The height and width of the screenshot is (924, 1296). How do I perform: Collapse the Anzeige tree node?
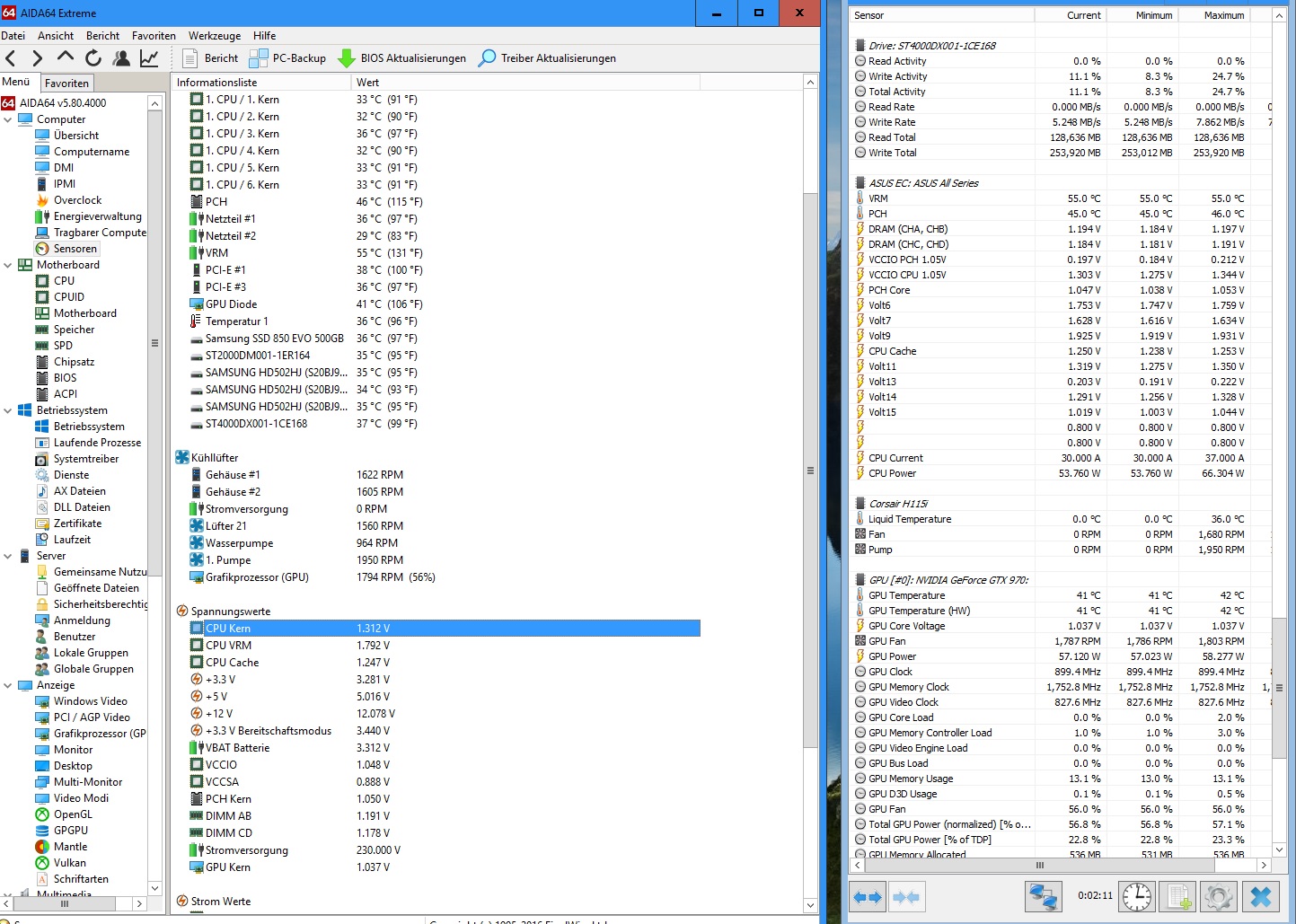pos(8,685)
